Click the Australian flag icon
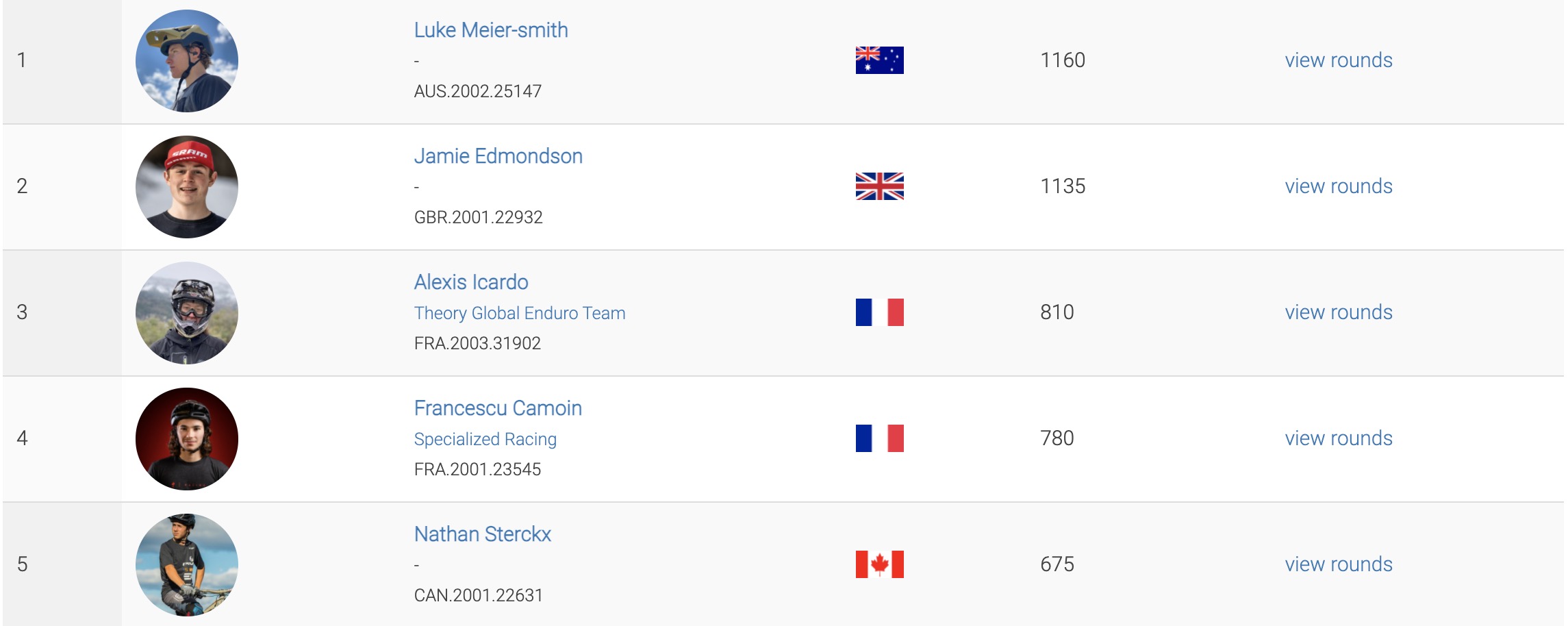Viewport: 1568px width, 626px height. pyautogui.click(x=879, y=60)
